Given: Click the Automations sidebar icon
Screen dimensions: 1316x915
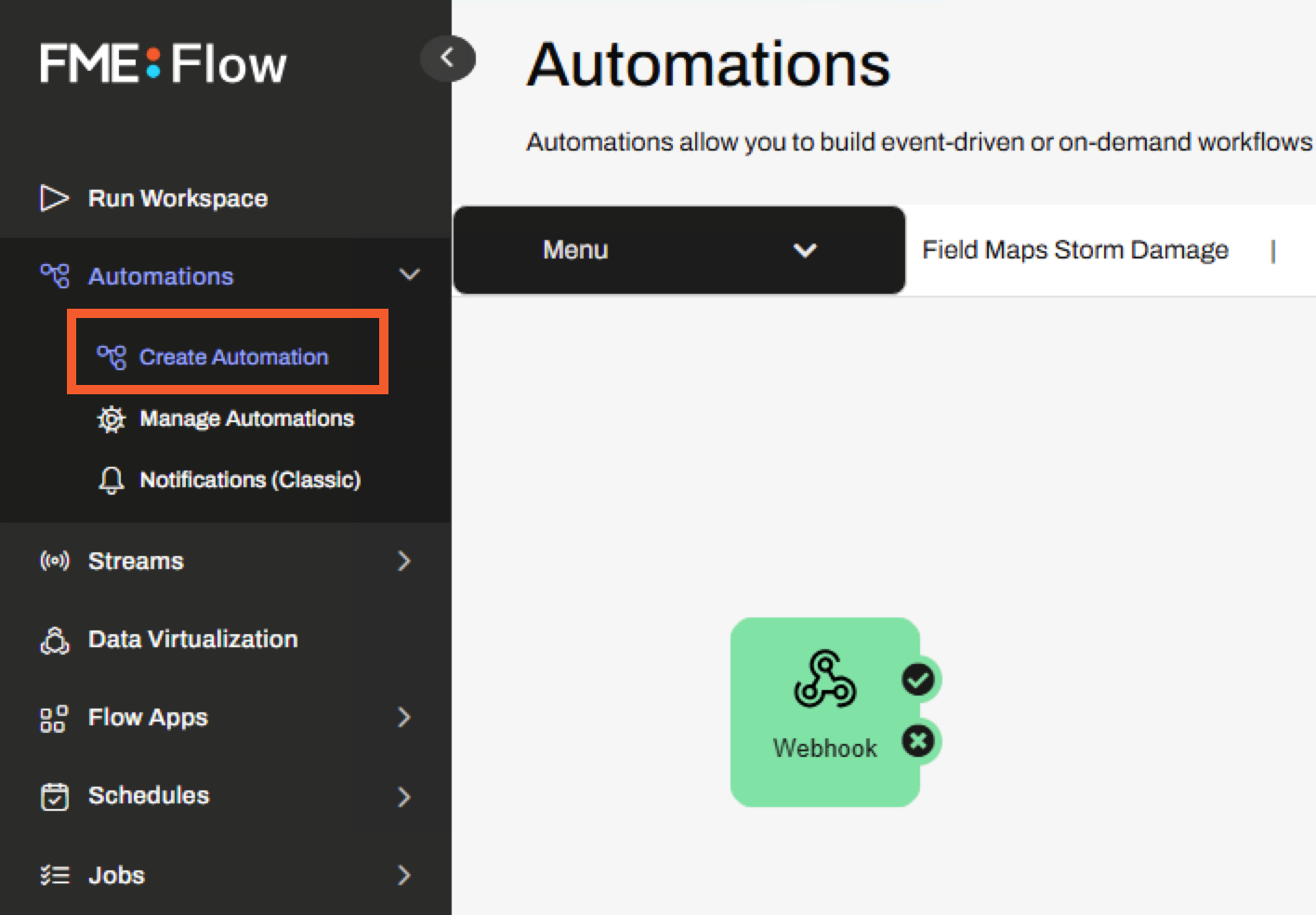Looking at the screenshot, I should (55, 275).
